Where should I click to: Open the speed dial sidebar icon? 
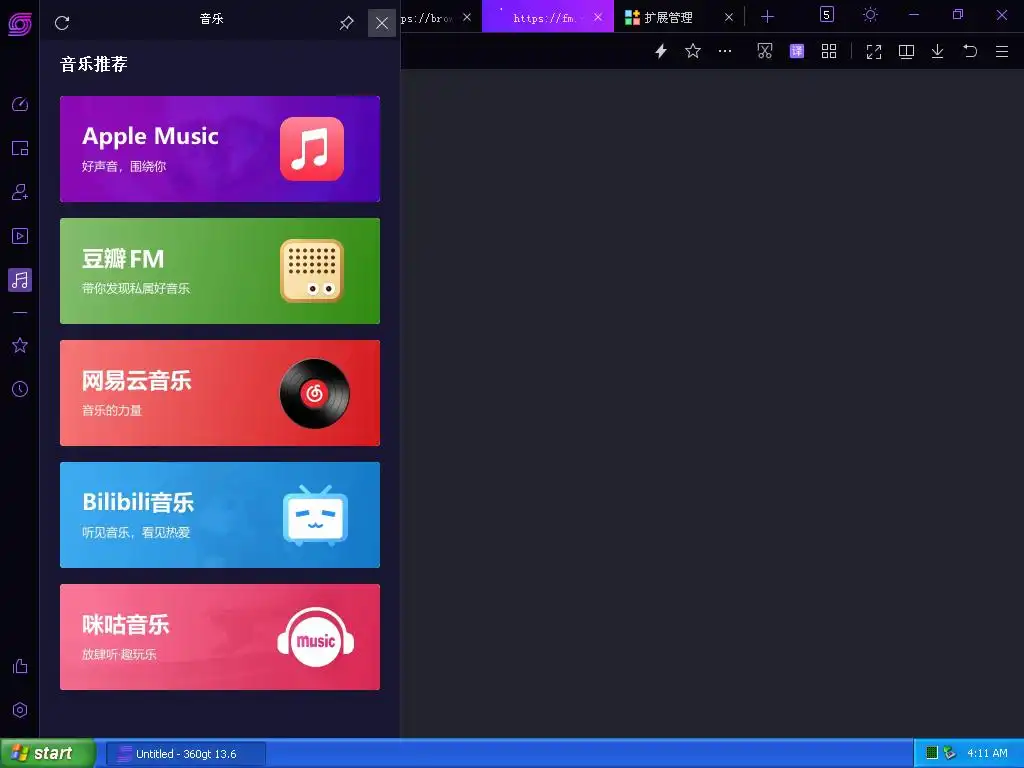(20, 104)
